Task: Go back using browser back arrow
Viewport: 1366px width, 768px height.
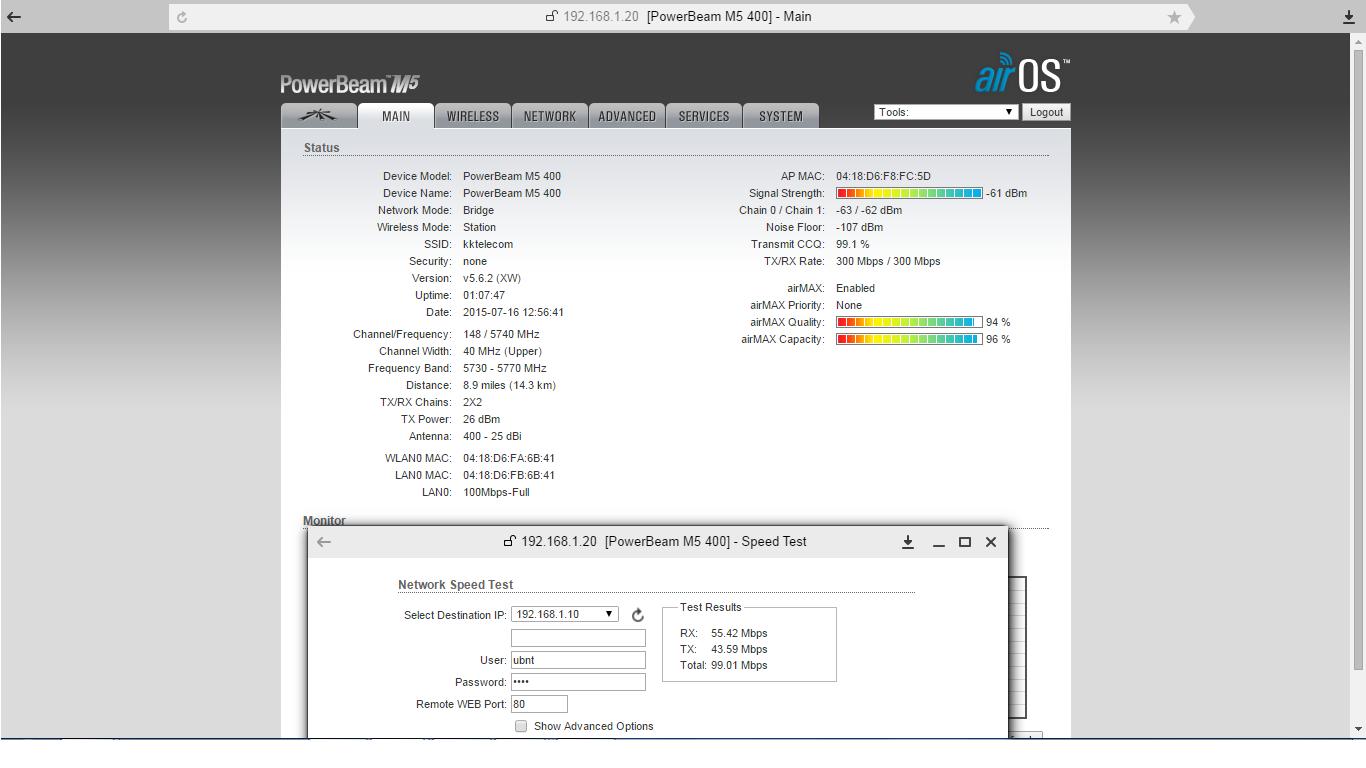Action: pos(14,17)
